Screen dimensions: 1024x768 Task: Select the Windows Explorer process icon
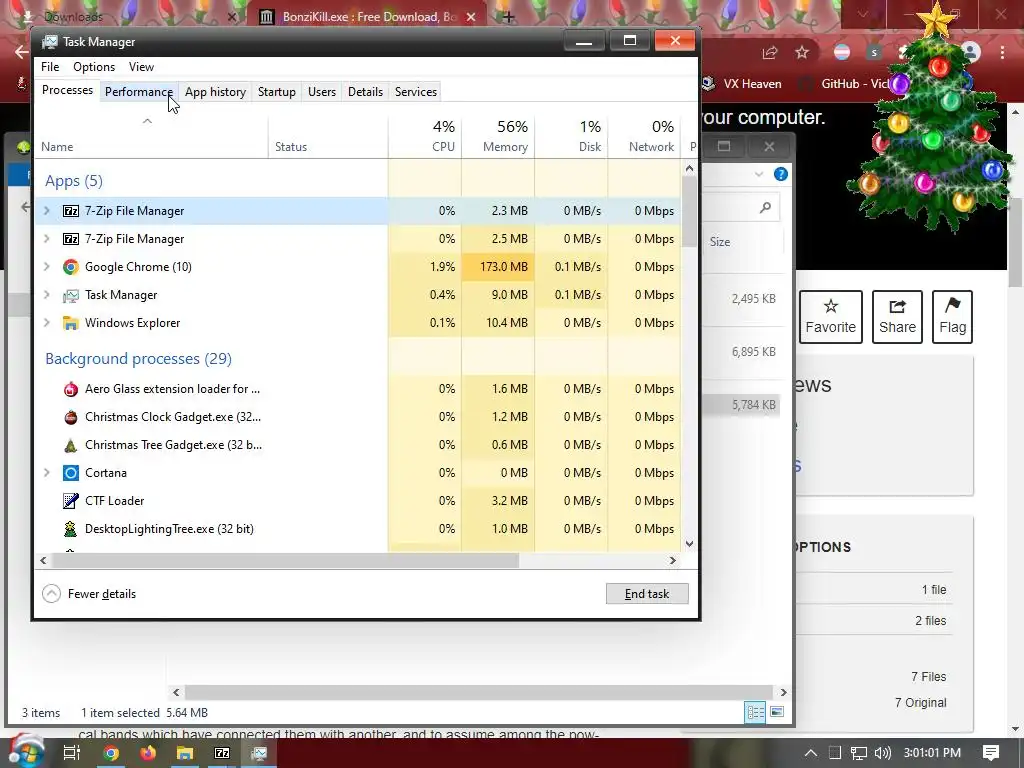(71, 323)
